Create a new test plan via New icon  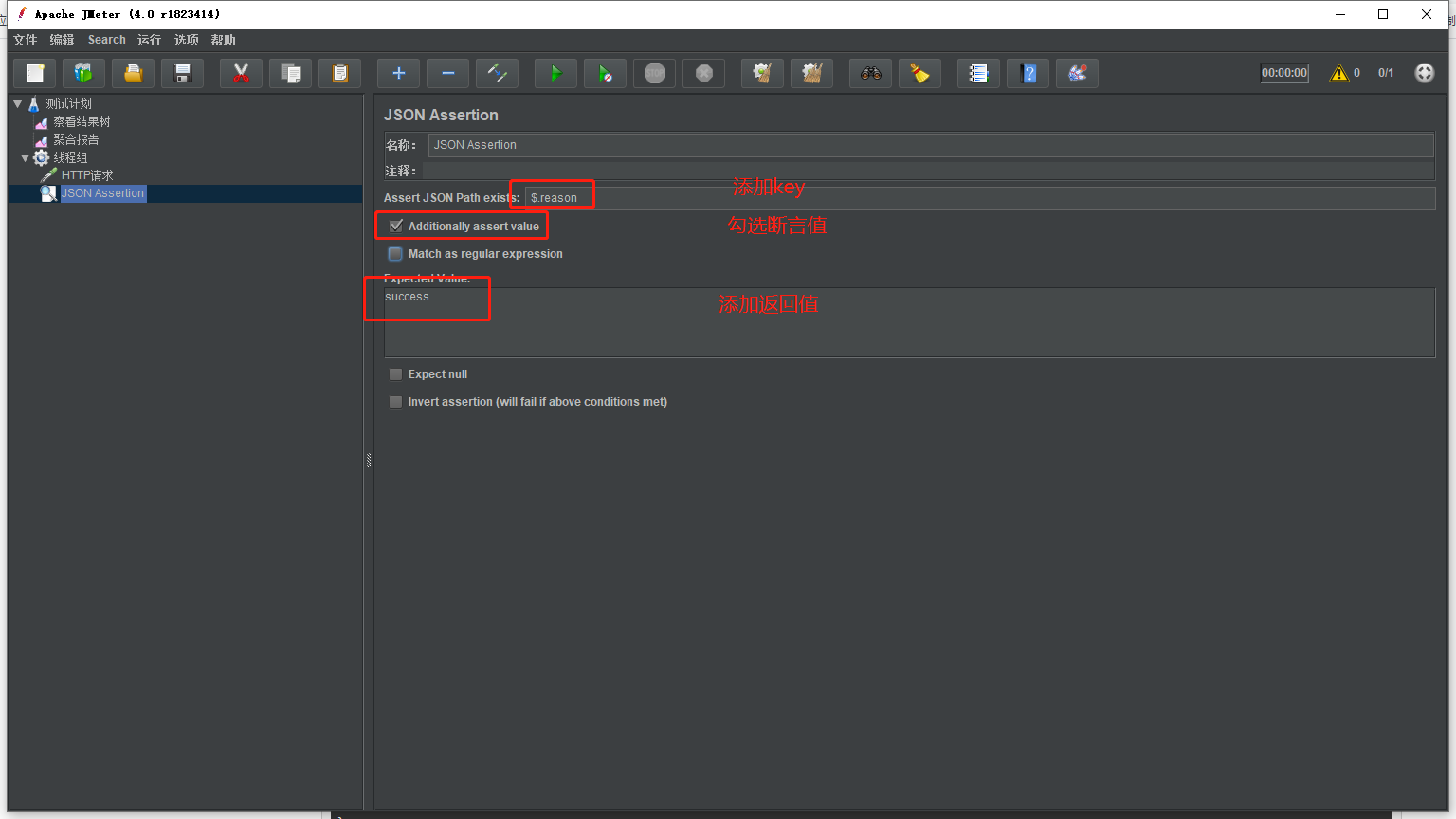pos(35,73)
